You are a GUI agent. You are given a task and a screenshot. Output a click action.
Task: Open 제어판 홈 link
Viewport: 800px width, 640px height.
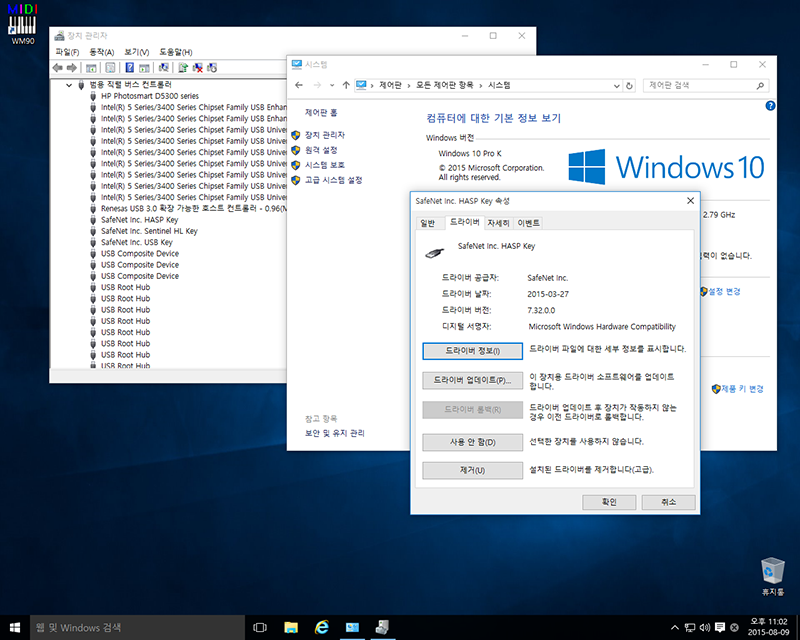(321, 113)
